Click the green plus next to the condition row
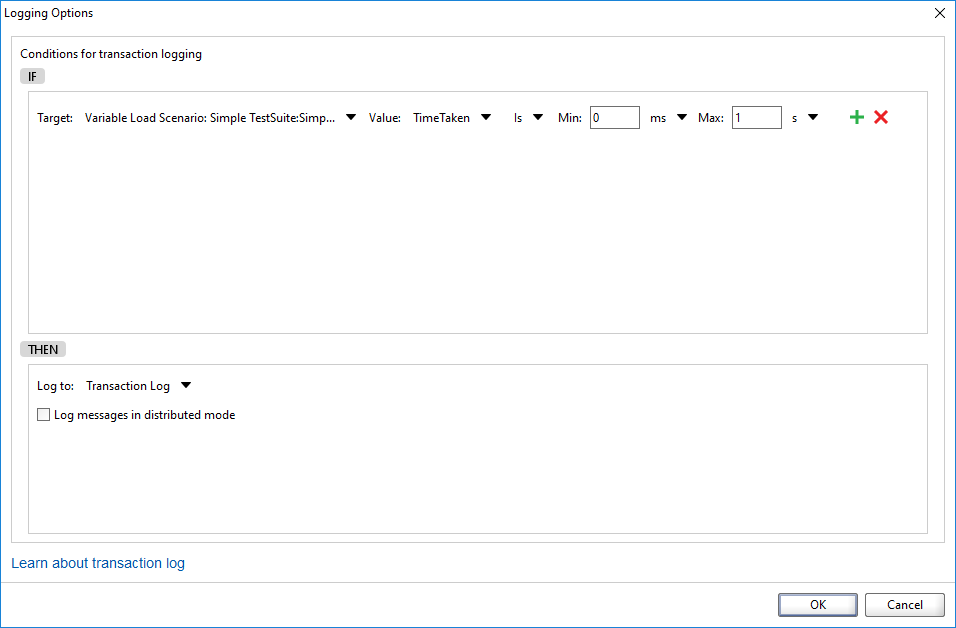Image resolution: width=956 pixels, height=628 pixels. point(856,117)
